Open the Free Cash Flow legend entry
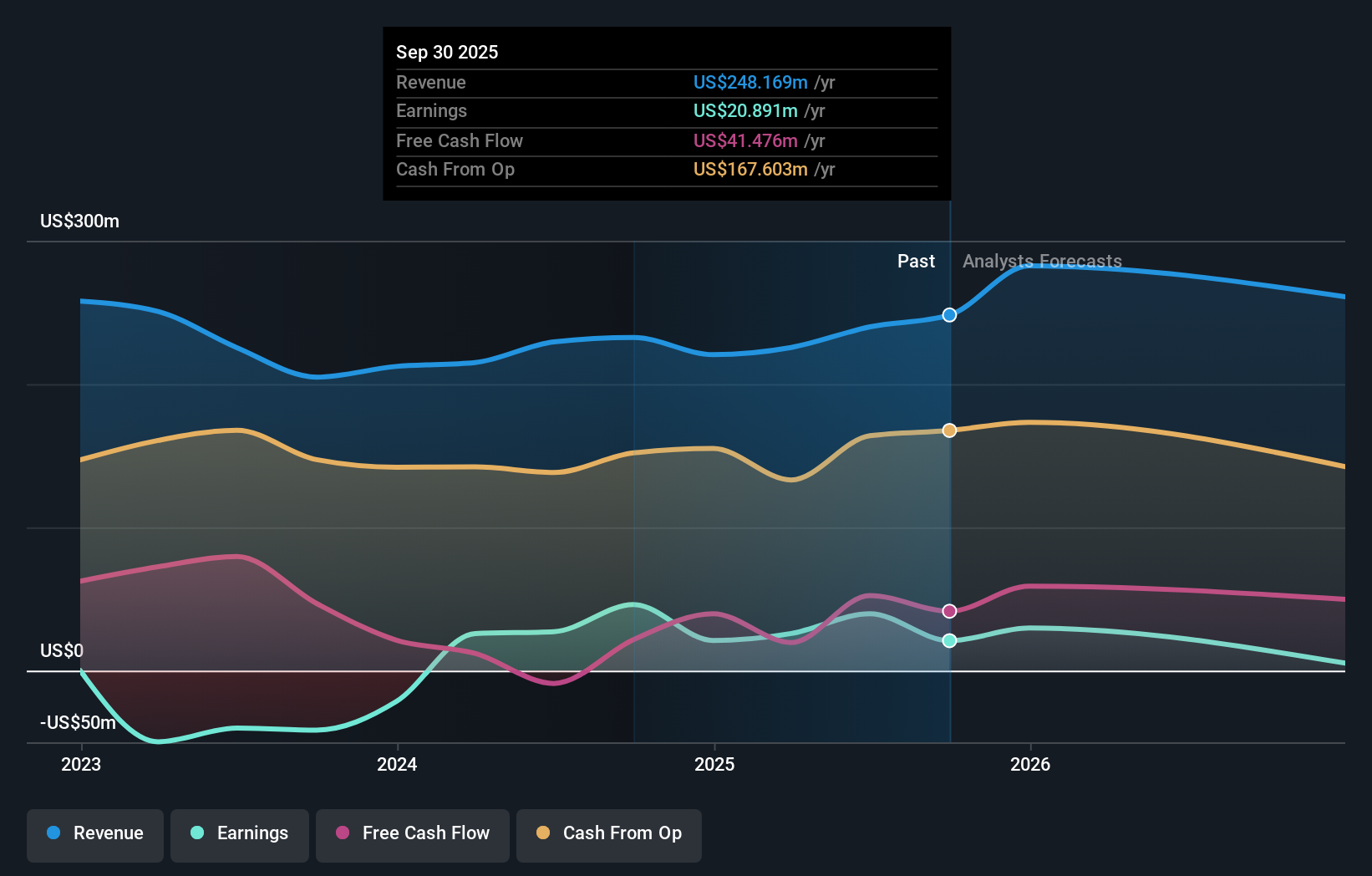 412,833
